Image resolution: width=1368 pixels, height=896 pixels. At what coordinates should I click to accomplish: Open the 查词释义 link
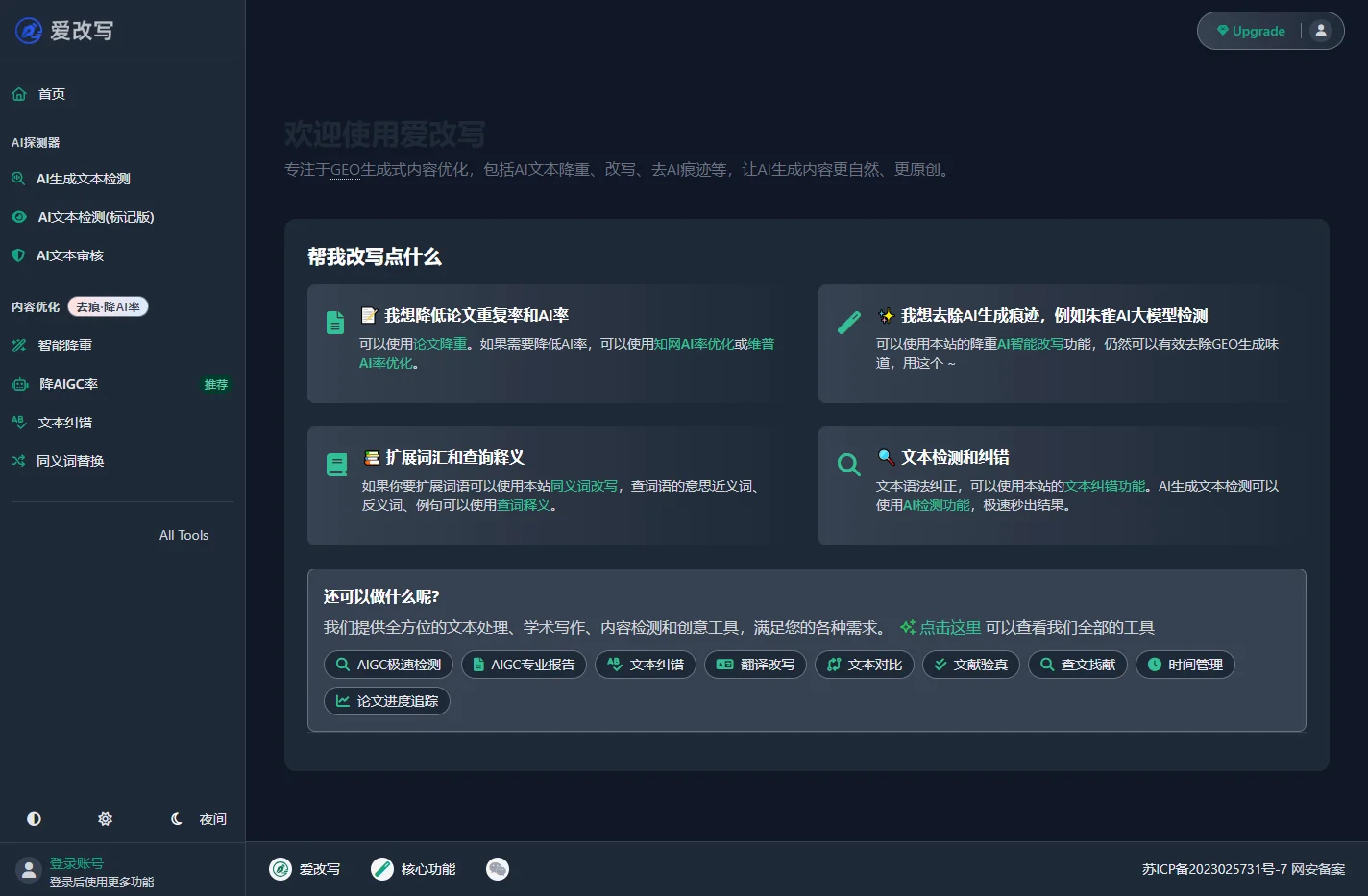coord(524,505)
